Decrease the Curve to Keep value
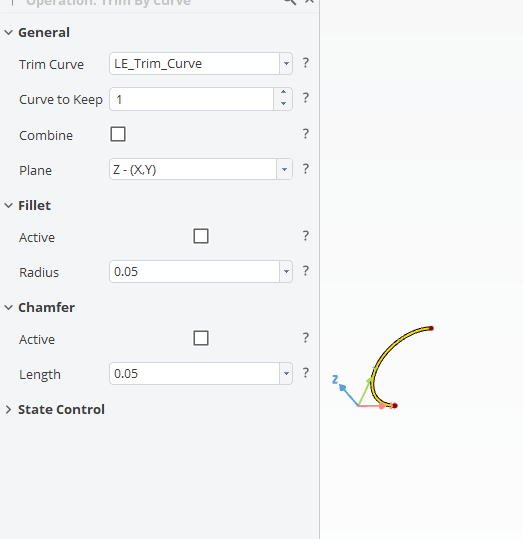Image resolution: width=523 pixels, height=539 pixels. [x=283, y=103]
